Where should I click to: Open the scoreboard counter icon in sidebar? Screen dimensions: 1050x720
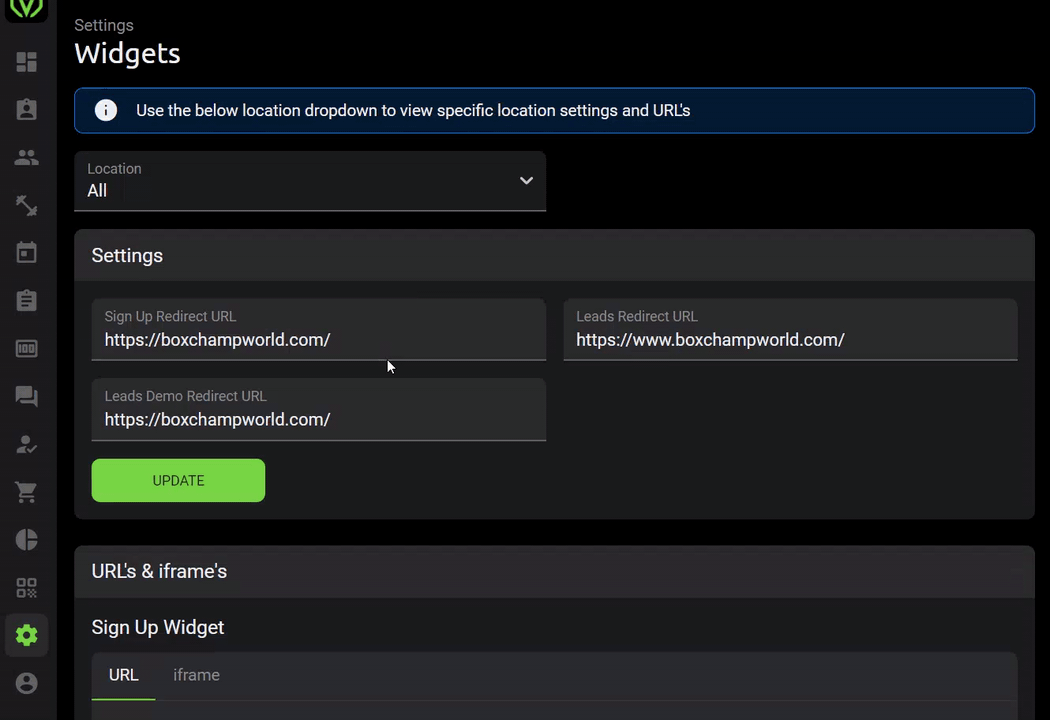tap(26, 348)
